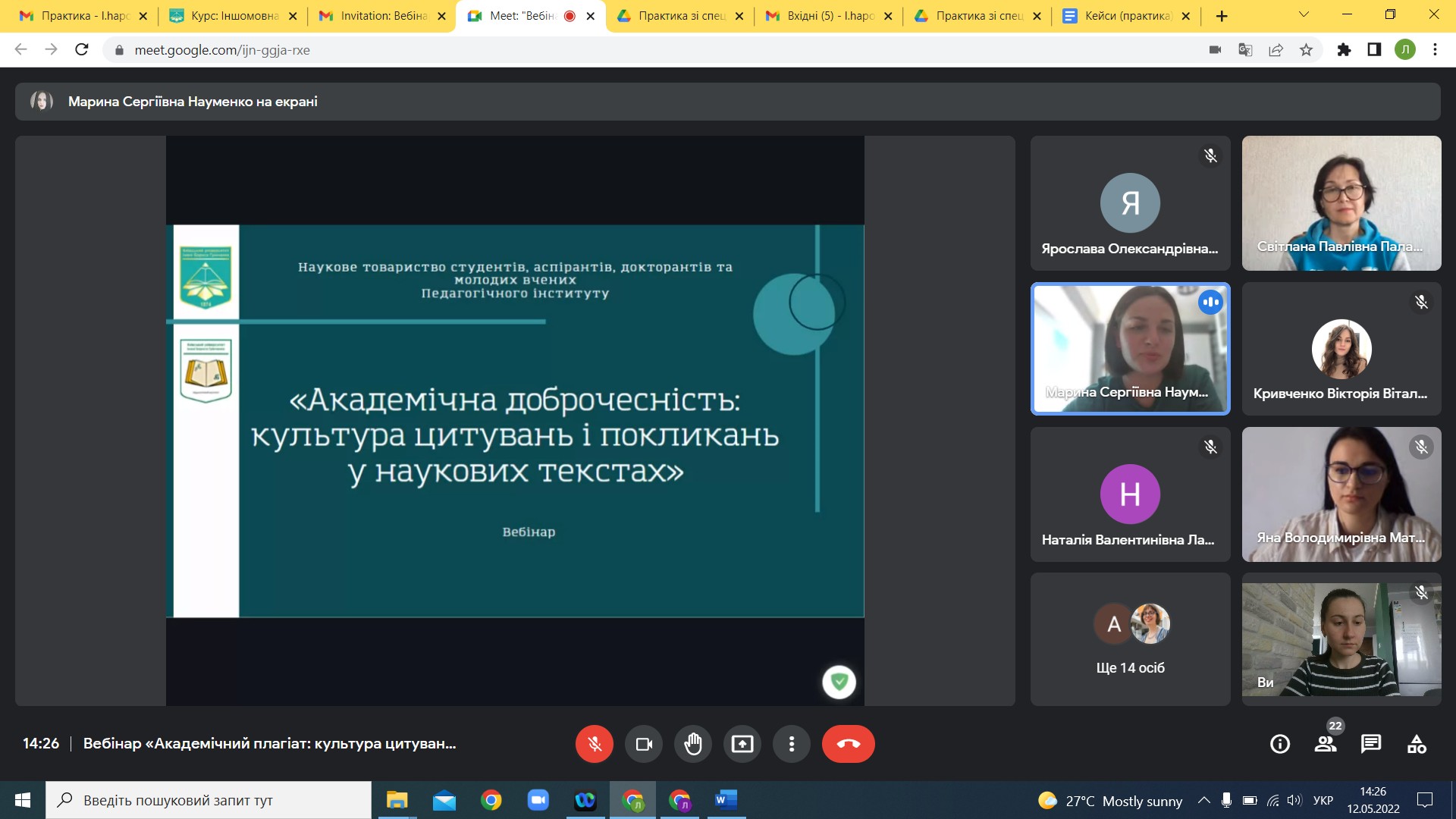This screenshot has height=819, width=1456.
Task: Open the chat panel in Meet
Action: click(1372, 744)
